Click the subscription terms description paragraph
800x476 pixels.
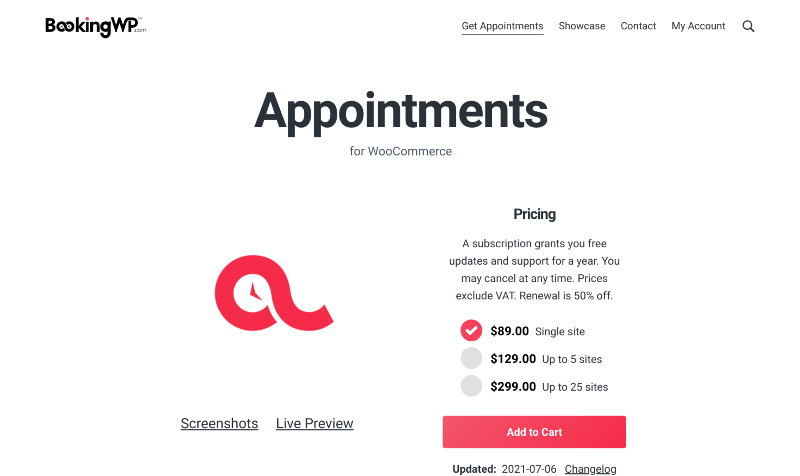pos(534,270)
